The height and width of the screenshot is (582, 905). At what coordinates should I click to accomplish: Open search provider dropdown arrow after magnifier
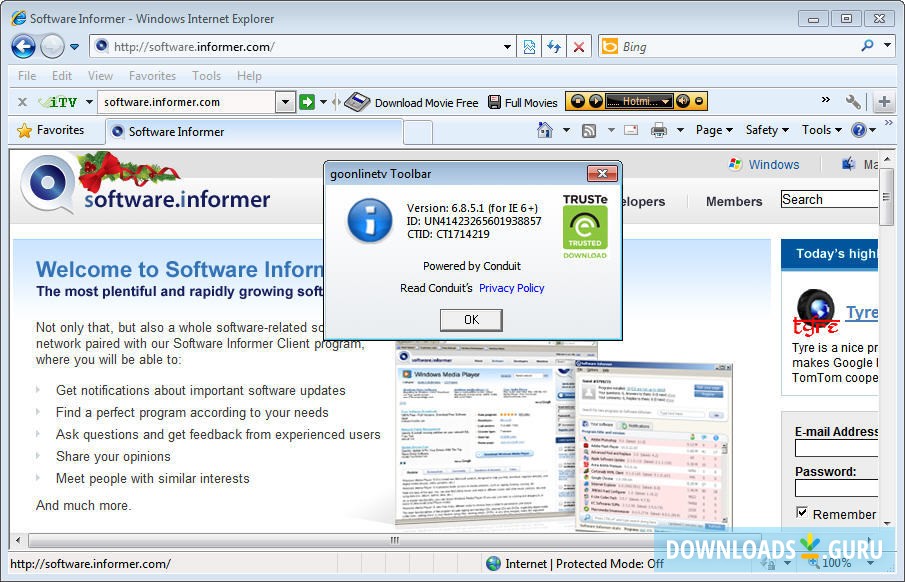pyautogui.click(x=887, y=45)
